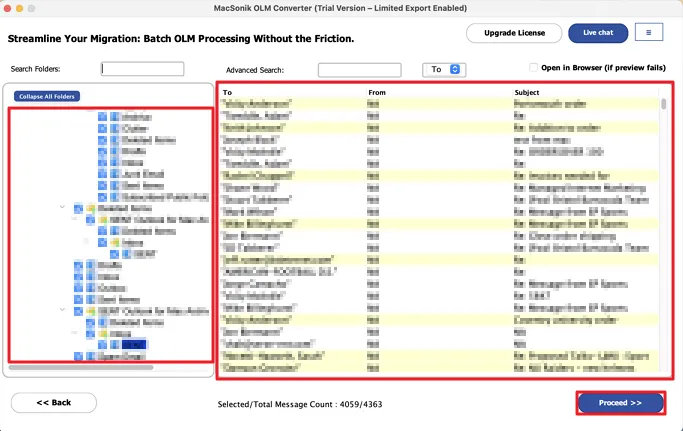
Task: Focus the Advanced Search input field
Action: 359,70
